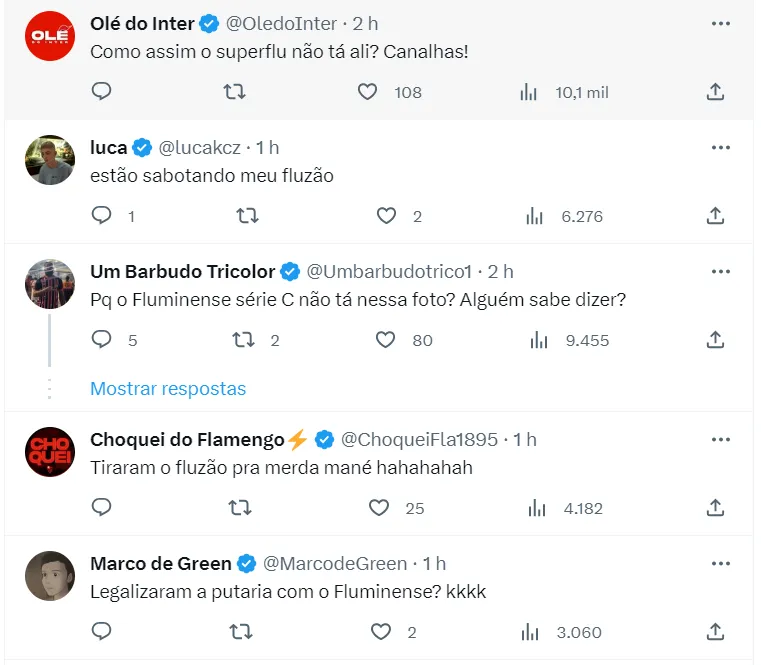Reply to Marco de Green's tweet

click(101, 632)
